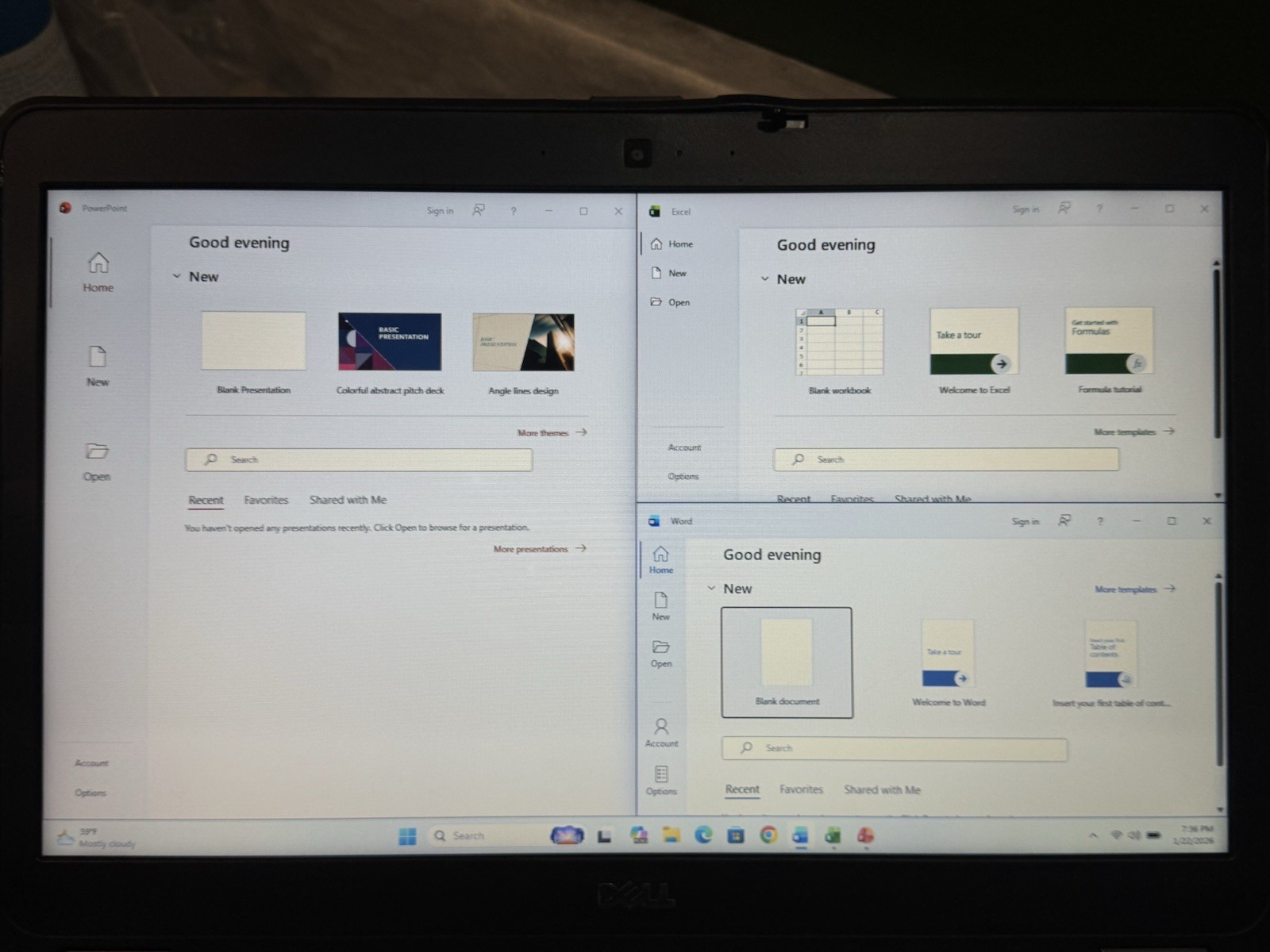Screen dimensions: 1270x952
Task: Focus the Word search box
Action: point(894,748)
